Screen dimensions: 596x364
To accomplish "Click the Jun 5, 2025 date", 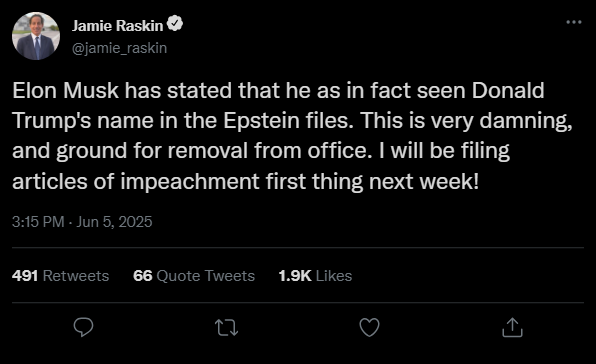I will coord(114,222).
